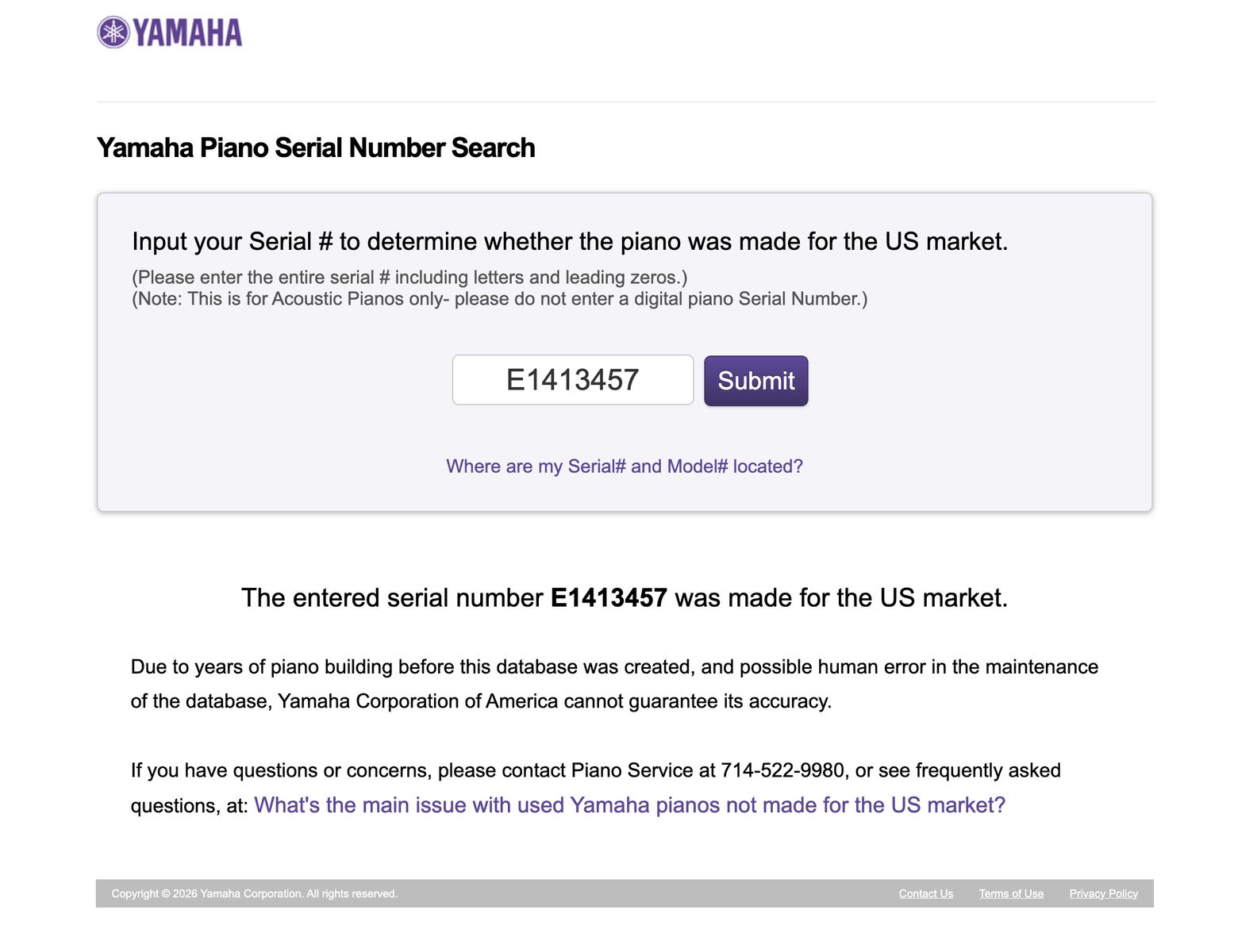The width and height of the screenshot is (1234, 952).
Task: Click 'was made for the US market' result text
Action: [841, 597]
